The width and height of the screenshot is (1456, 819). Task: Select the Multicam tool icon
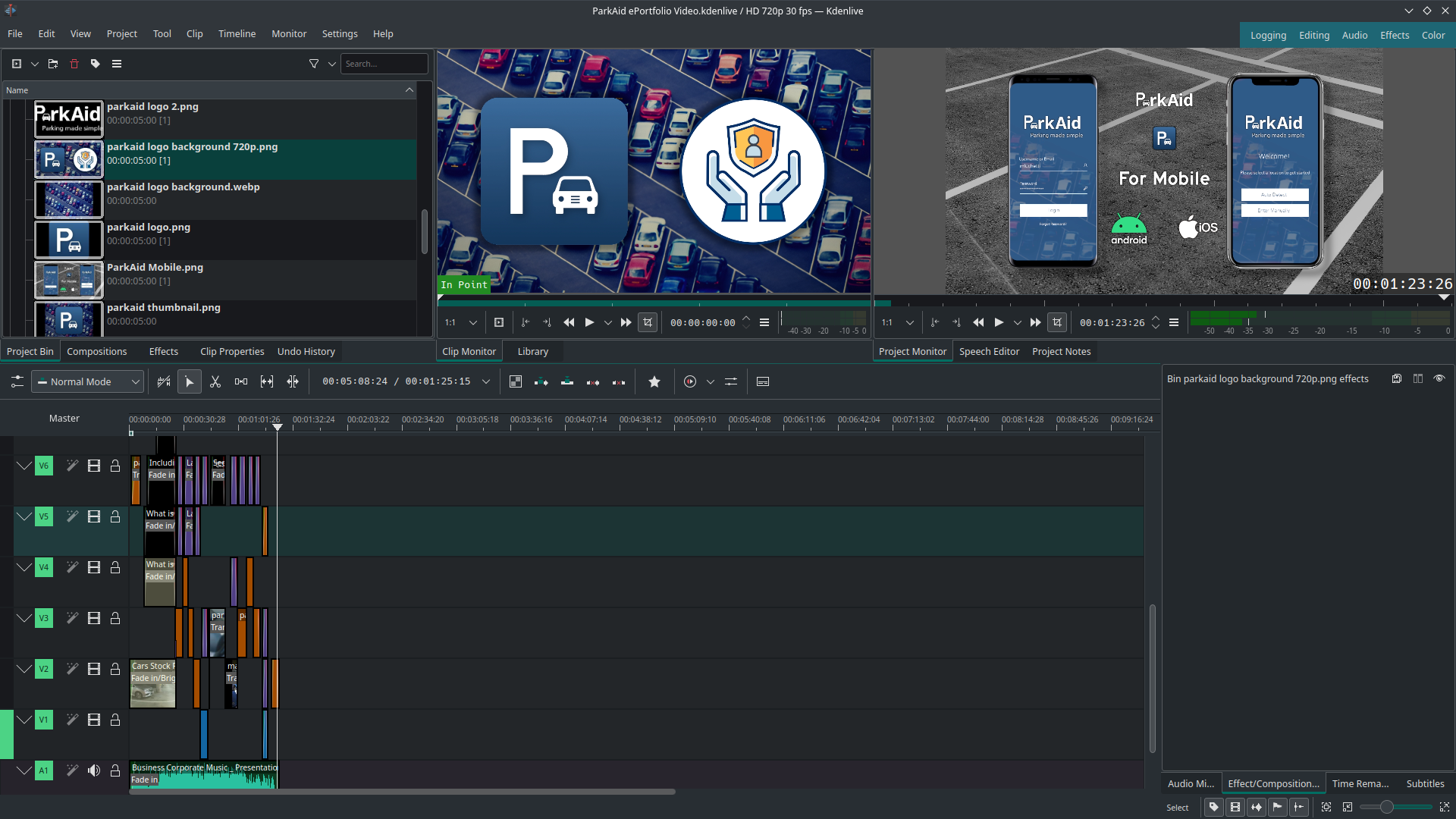click(293, 381)
